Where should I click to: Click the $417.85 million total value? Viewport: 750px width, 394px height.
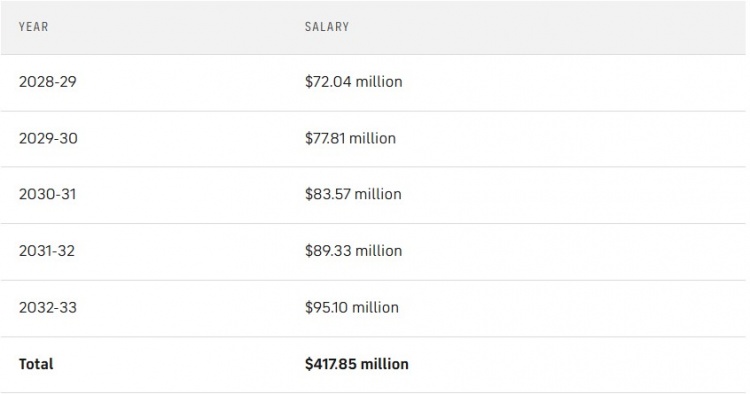pyautogui.click(x=357, y=364)
